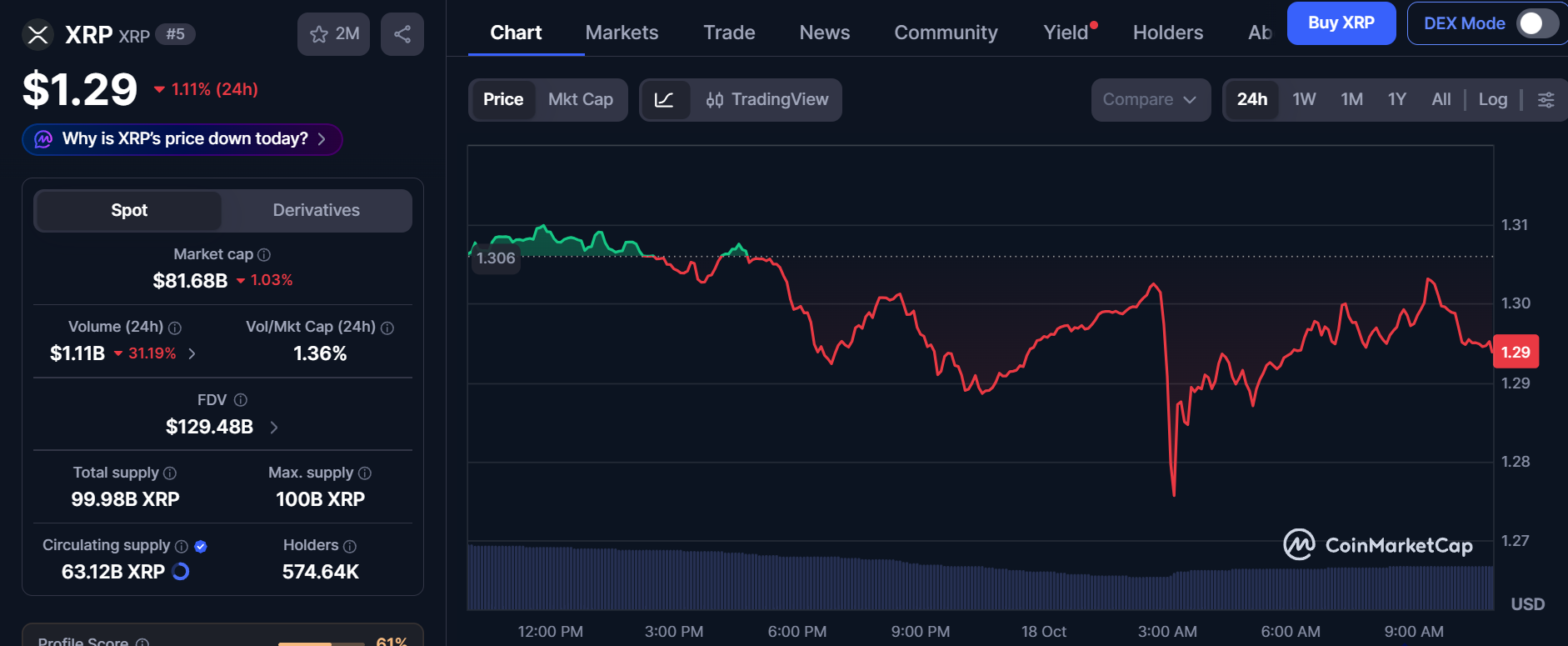Show FDV info icon
The image size is (1568, 646).
pos(241,401)
